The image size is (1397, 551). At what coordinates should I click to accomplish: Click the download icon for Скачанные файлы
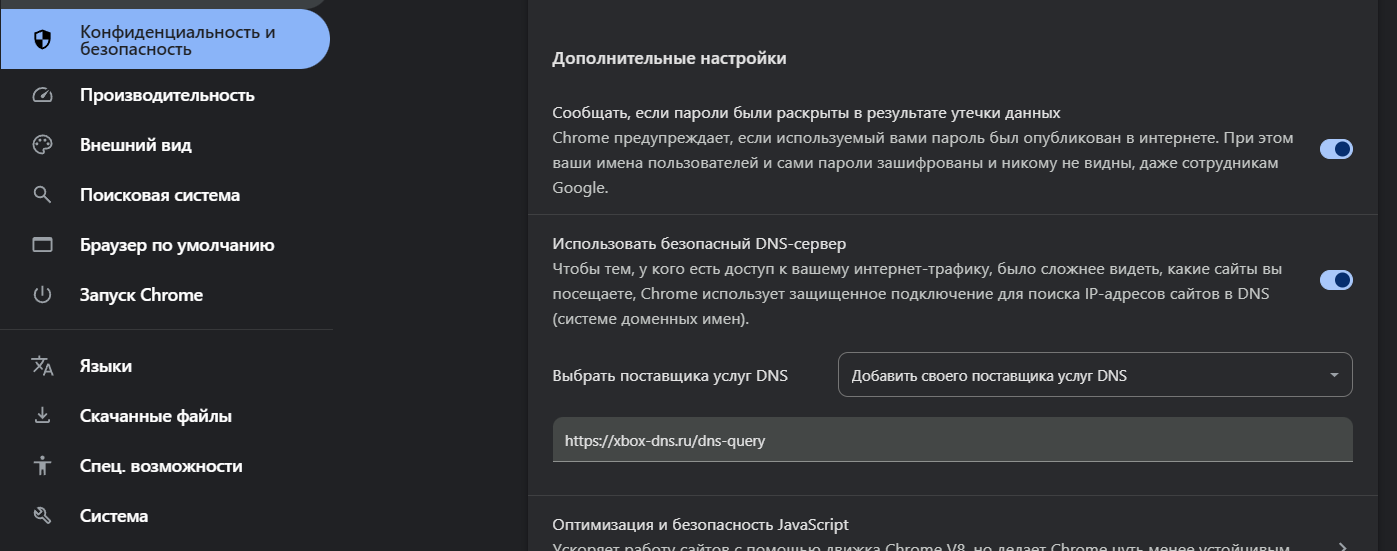pyautogui.click(x=42, y=416)
